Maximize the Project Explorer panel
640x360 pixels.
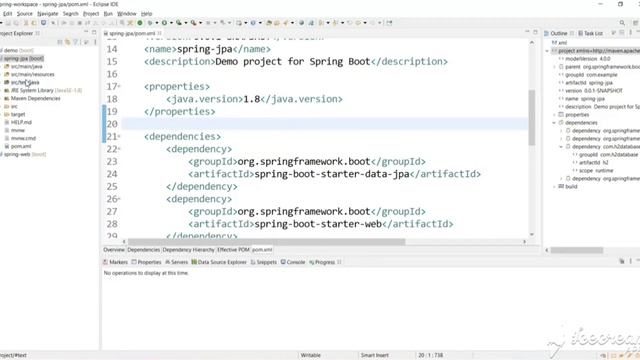94,32
